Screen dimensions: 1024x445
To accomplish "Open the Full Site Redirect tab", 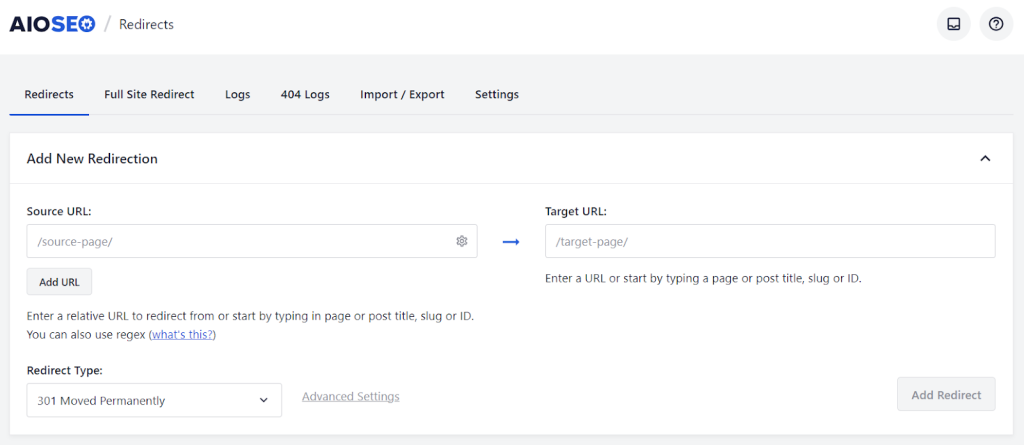I will [149, 94].
